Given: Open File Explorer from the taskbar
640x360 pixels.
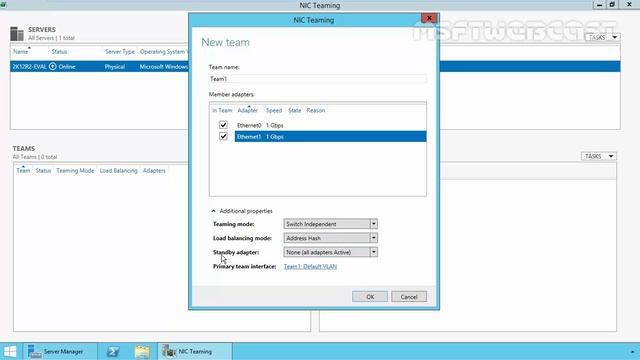Looking at the screenshot, I should [x=142, y=351].
